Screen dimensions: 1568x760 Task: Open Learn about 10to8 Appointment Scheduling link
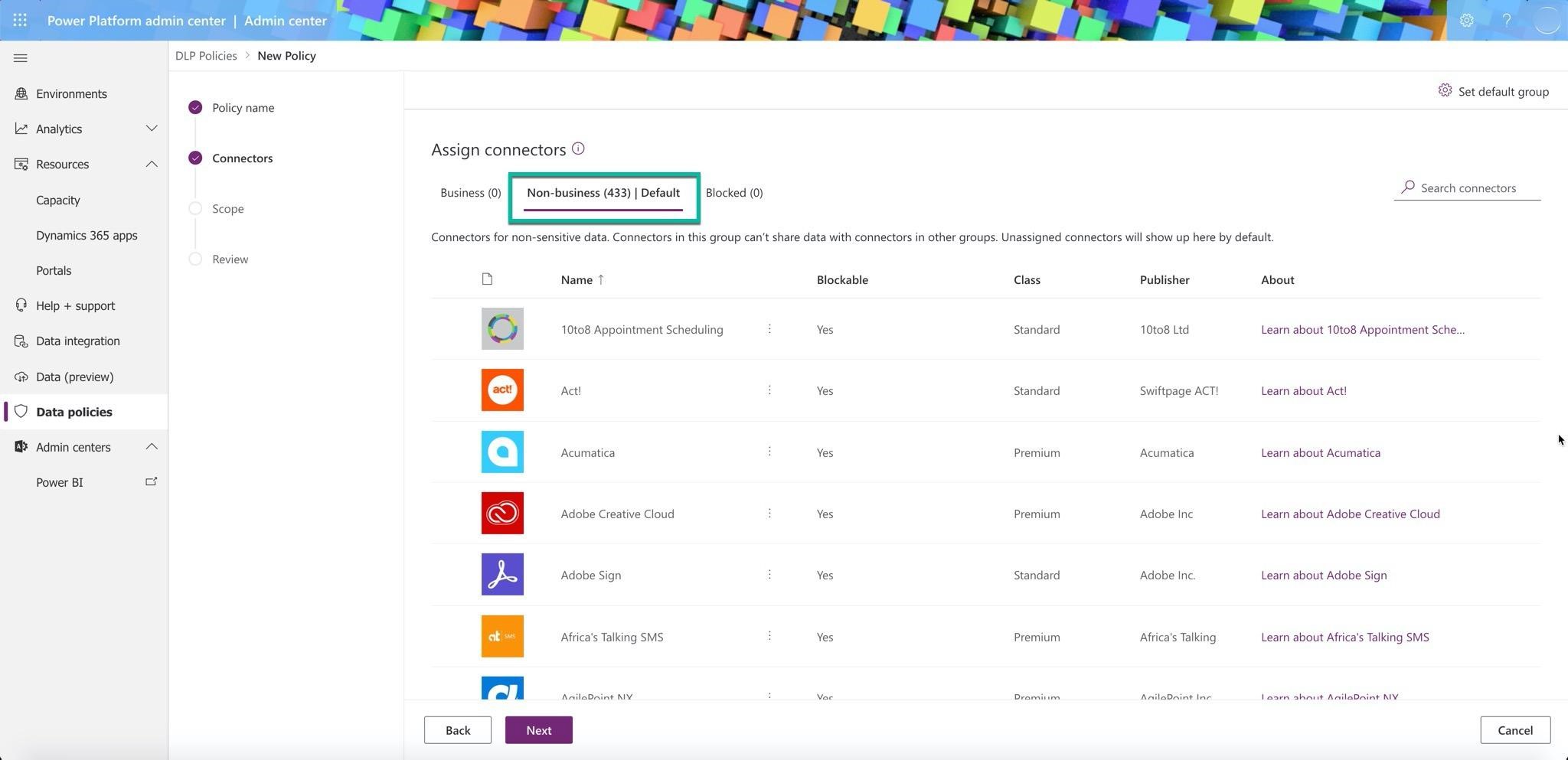click(x=1363, y=329)
